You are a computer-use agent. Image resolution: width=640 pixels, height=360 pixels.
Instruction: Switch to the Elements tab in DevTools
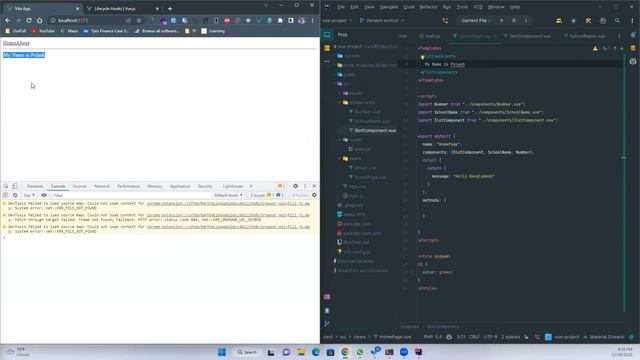[35, 186]
